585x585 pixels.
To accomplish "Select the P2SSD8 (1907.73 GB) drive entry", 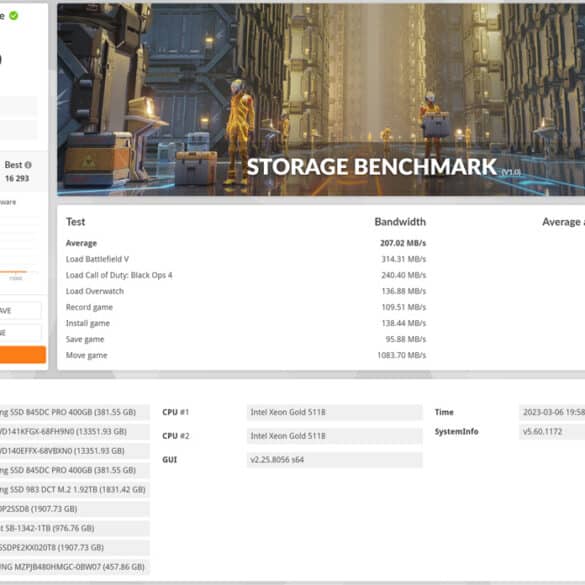I will pos(75,509).
